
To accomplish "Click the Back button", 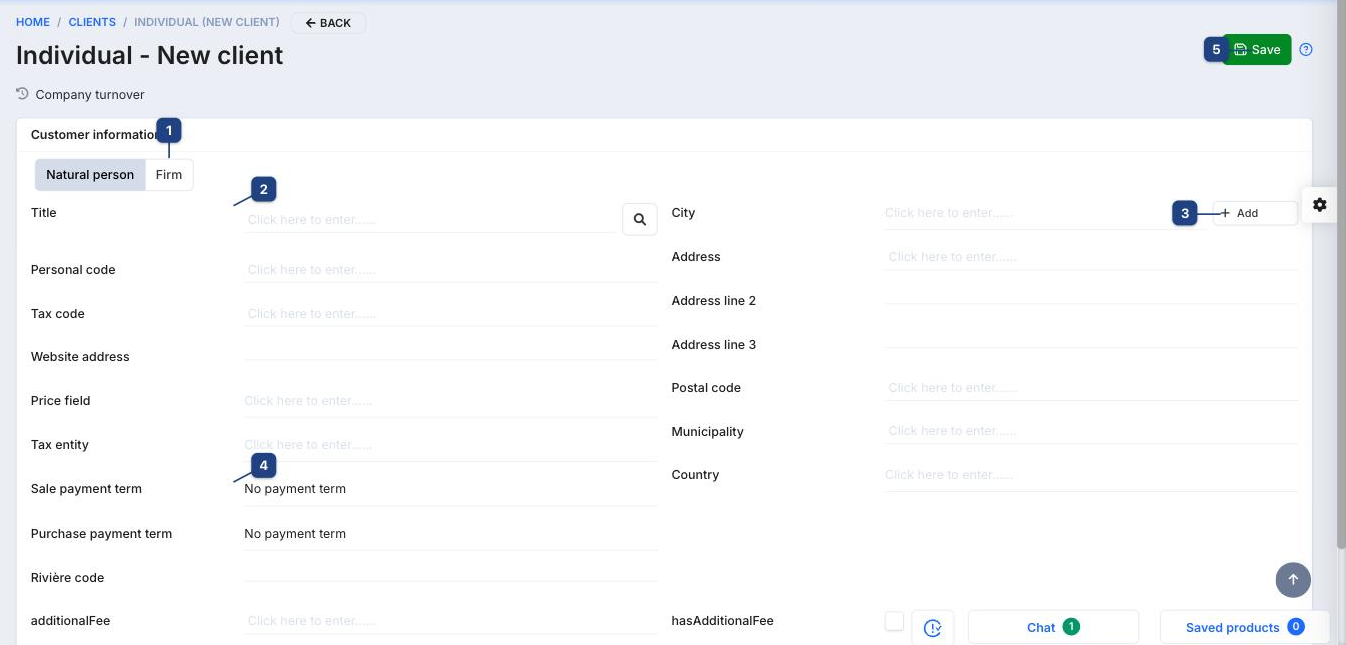I will point(328,23).
